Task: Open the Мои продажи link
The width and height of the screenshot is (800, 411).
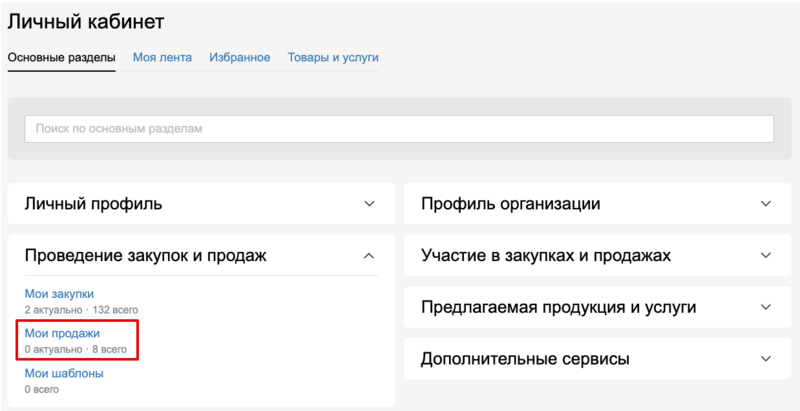Action: pyautogui.click(x=62, y=333)
